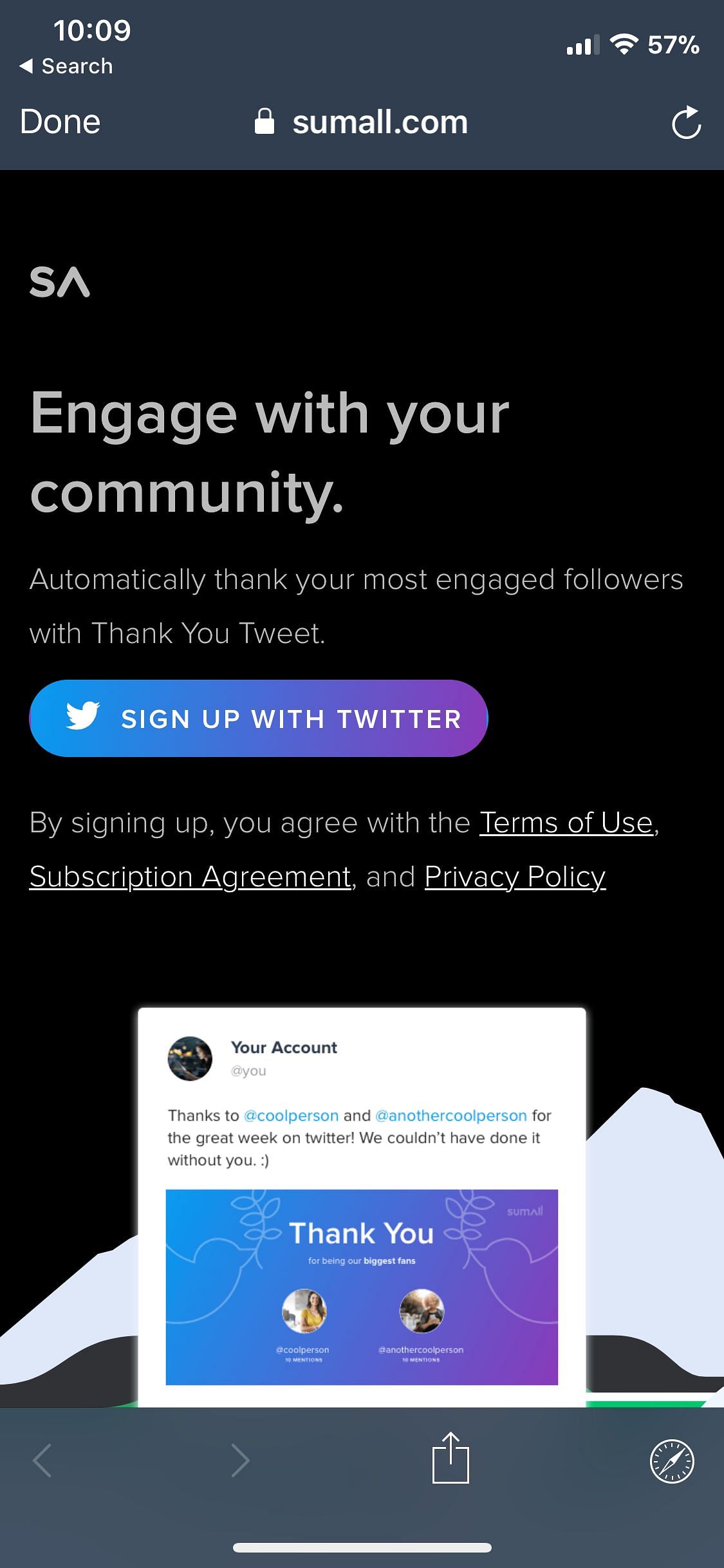Tap the padlock icon beside sumall.com

pyautogui.click(x=264, y=121)
